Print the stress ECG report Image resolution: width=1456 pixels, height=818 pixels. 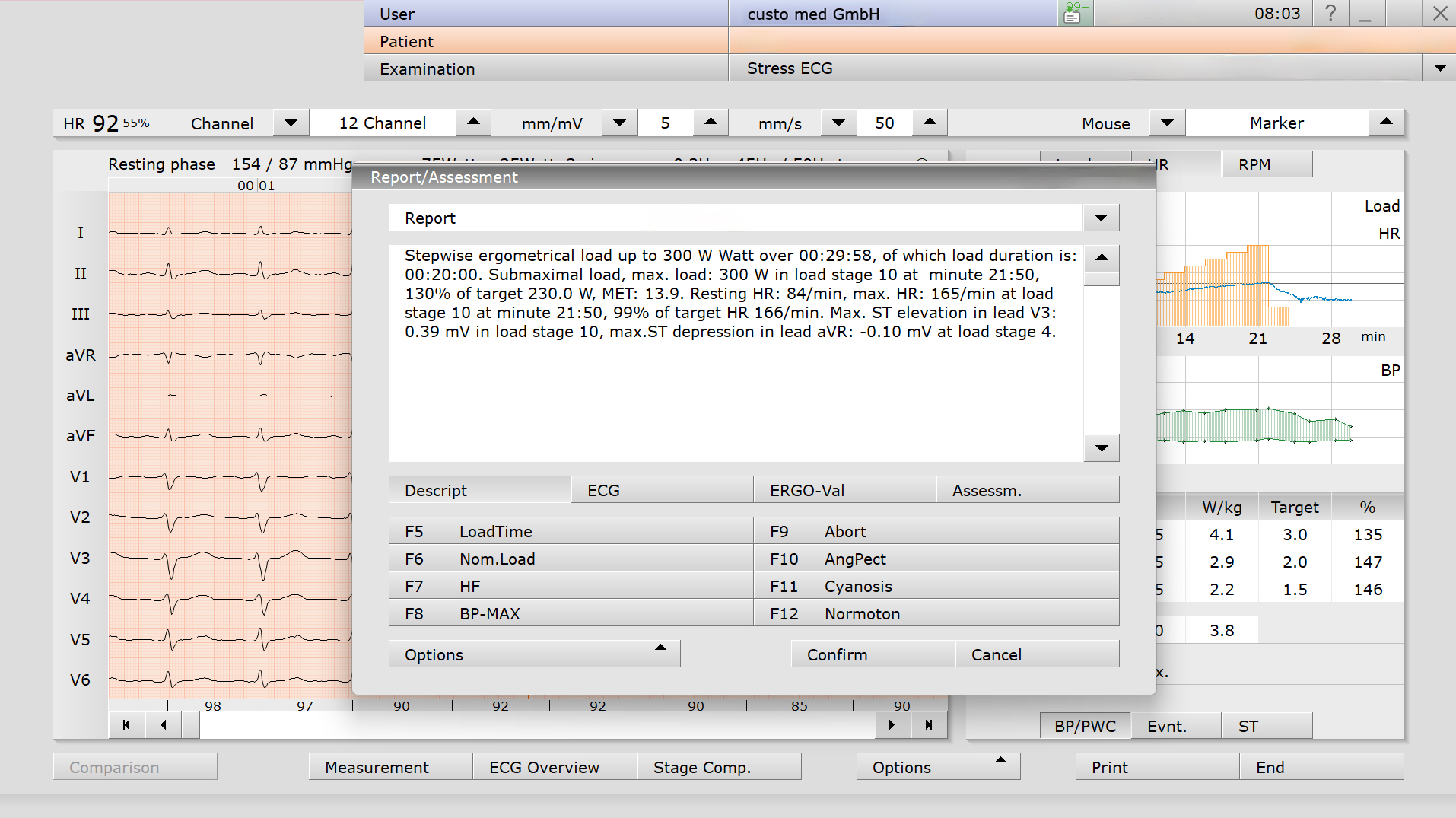[1157, 766]
